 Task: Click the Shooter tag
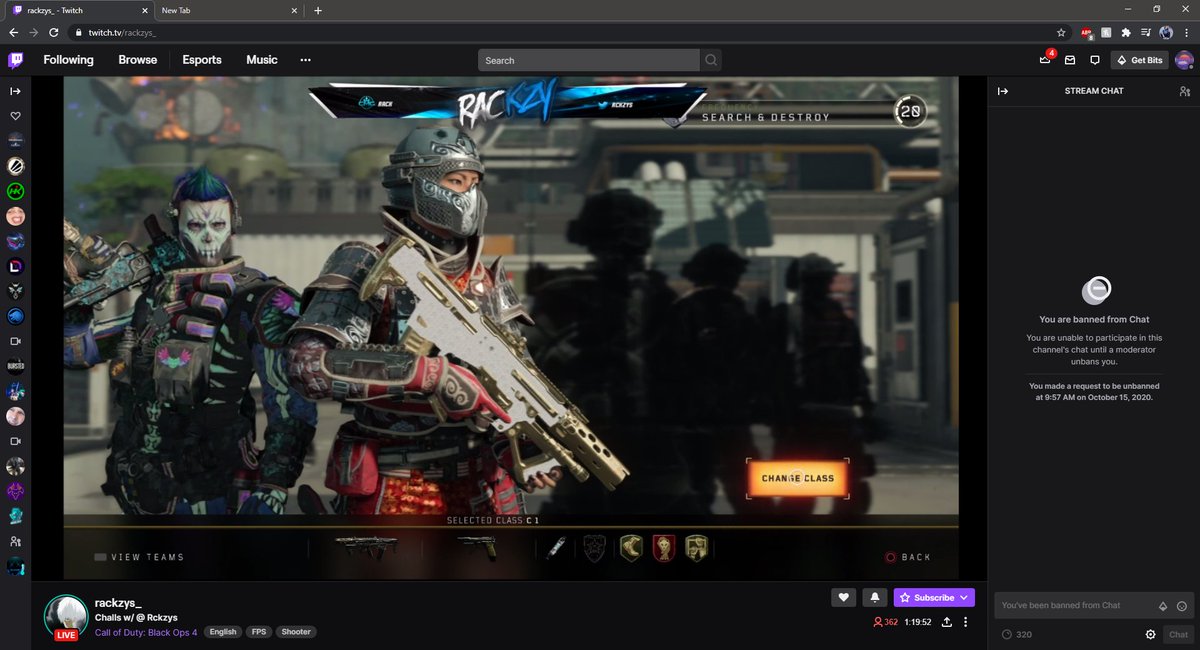pyautogui.click(x=296, y=632)
